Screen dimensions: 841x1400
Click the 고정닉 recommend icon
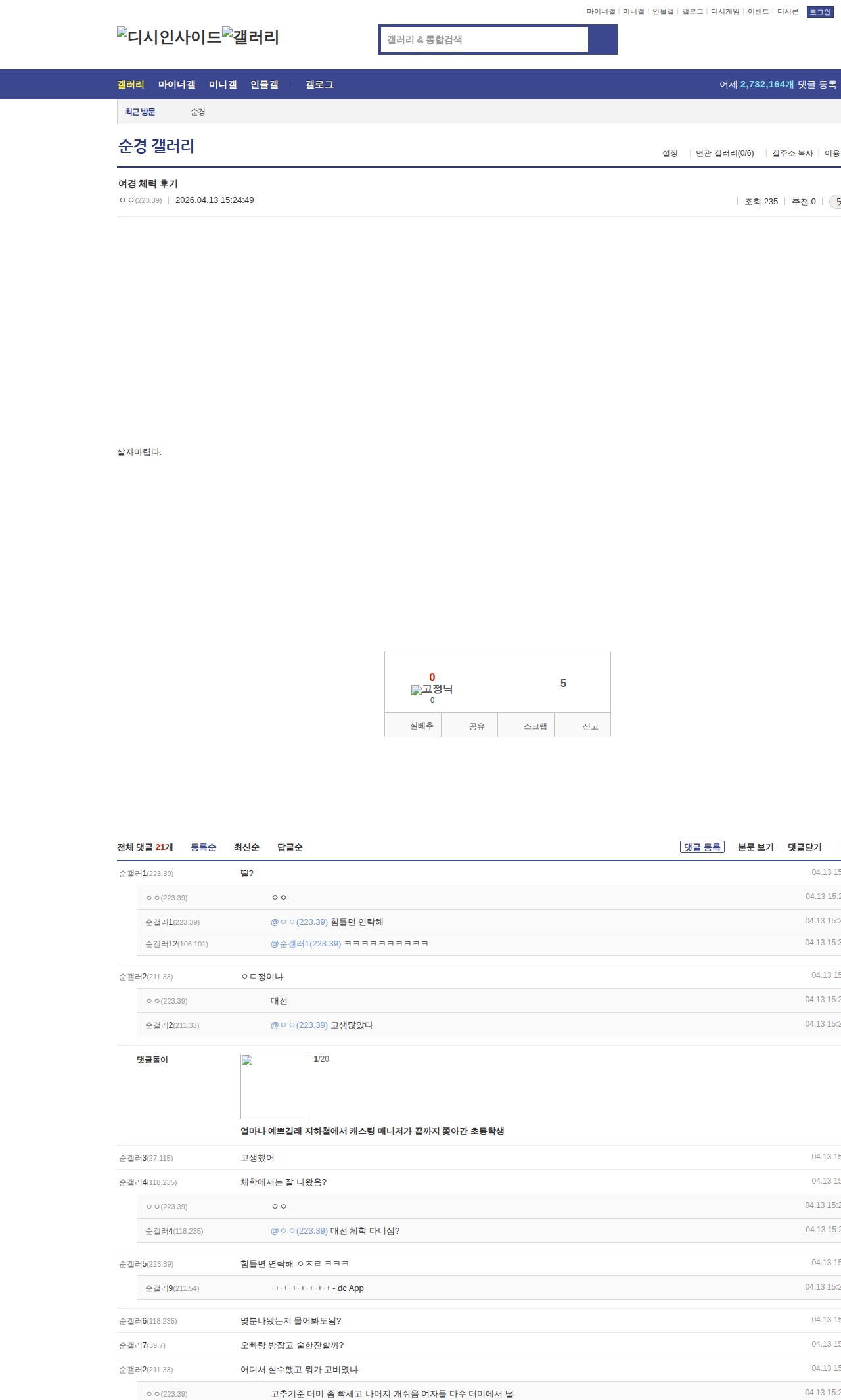(432, 689)
